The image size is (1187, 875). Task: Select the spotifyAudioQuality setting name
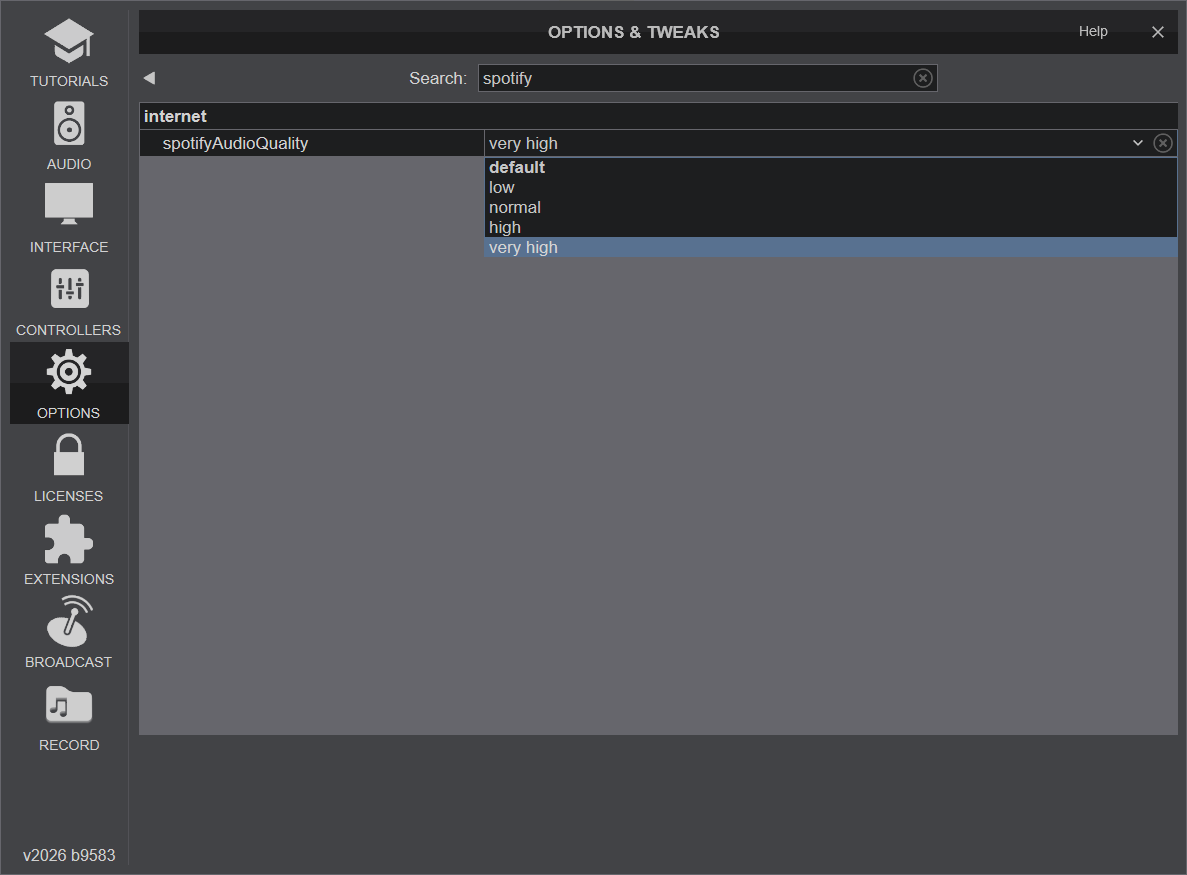tap(235, 143)
